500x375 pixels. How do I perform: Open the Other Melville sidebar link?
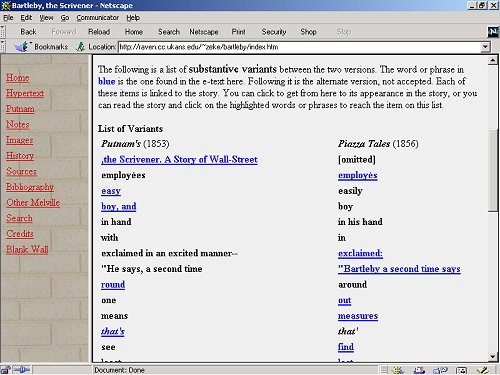click(x=33, y=203)
